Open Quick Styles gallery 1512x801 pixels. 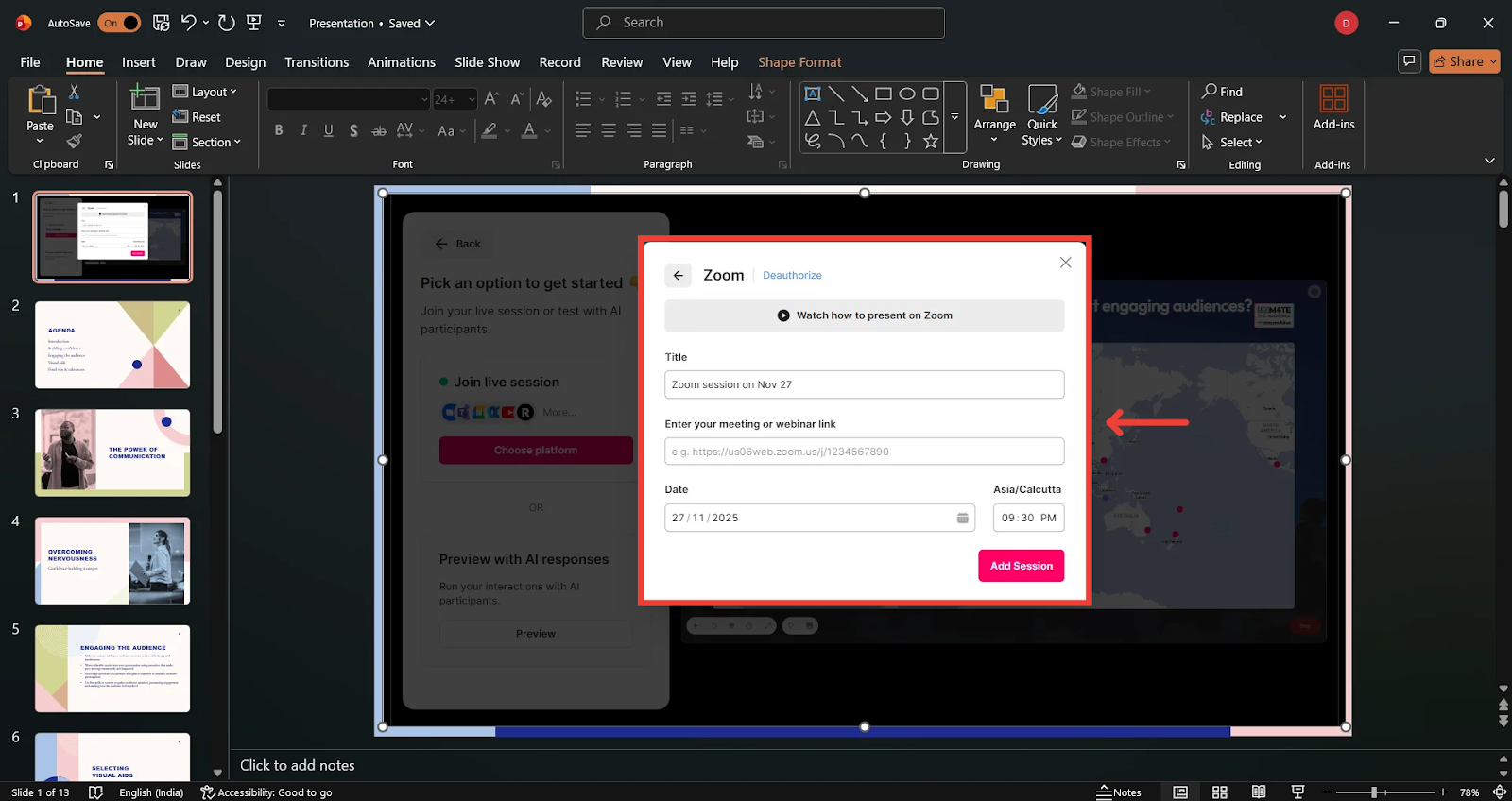click(1042, 114)
